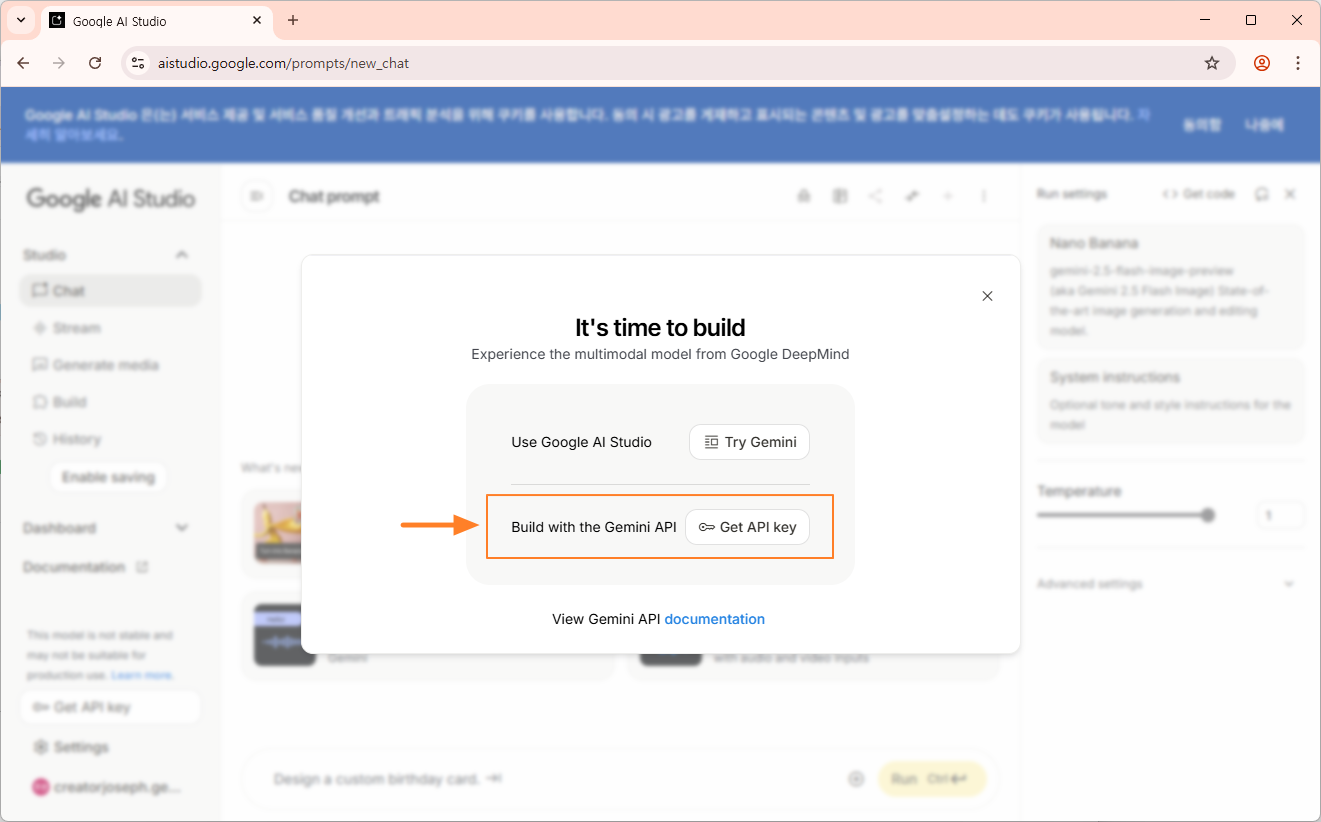Click the Try Gemini button
The width and height of the screenshot is (1321, 822).
(x=749, y=442)
